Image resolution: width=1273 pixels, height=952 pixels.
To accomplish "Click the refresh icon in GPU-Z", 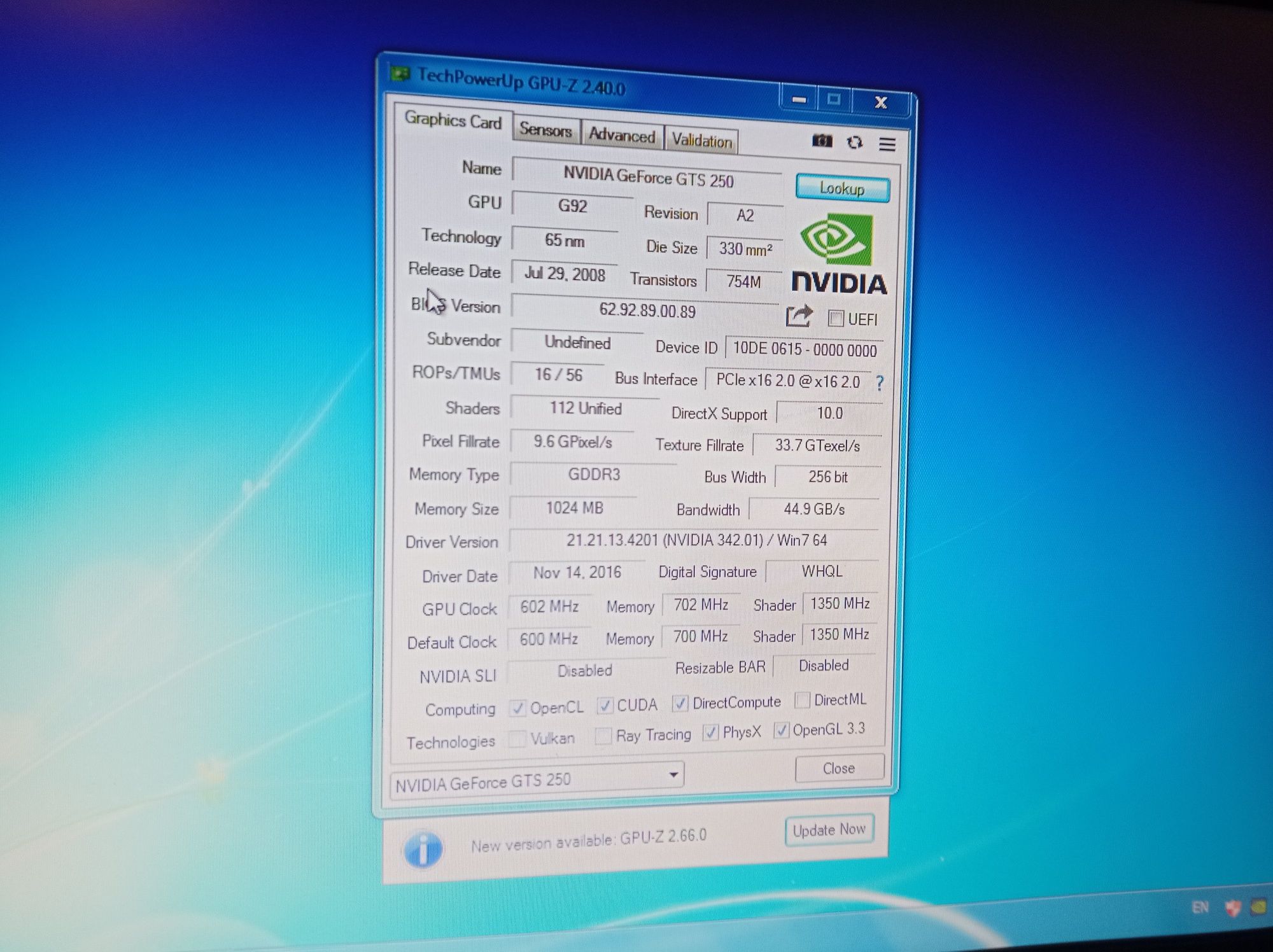I will click(x=855, y=142).
